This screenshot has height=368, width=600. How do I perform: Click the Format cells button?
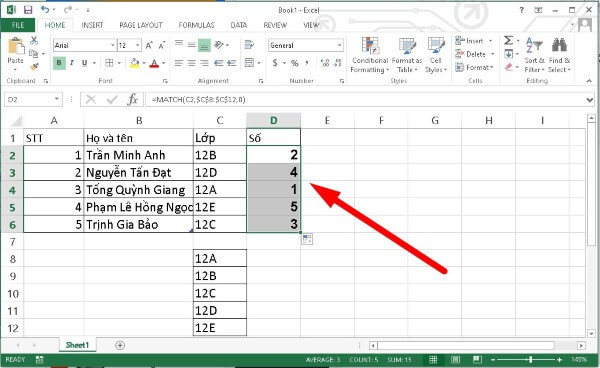[474, 67]
